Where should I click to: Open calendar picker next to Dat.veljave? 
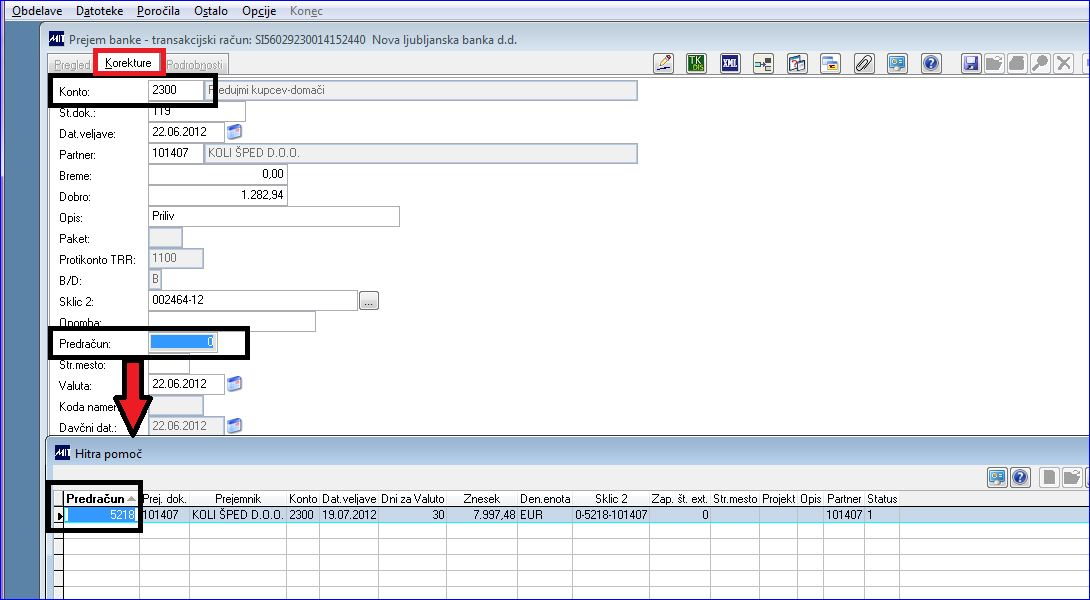pyautogui.click(x=234, y=131)
